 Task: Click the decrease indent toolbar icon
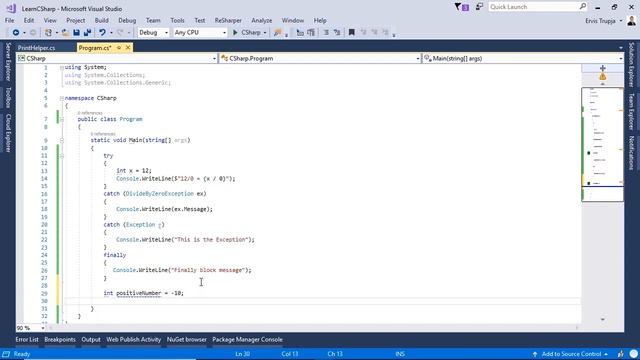pos(300,32)
